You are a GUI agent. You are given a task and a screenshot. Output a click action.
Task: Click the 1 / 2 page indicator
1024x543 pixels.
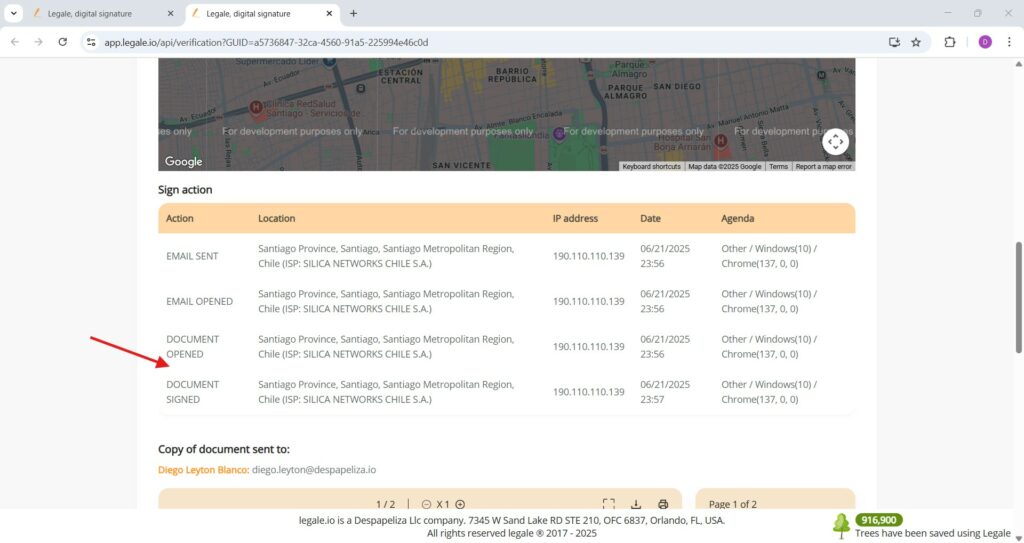pyautogui.click(x=385, y=504)
